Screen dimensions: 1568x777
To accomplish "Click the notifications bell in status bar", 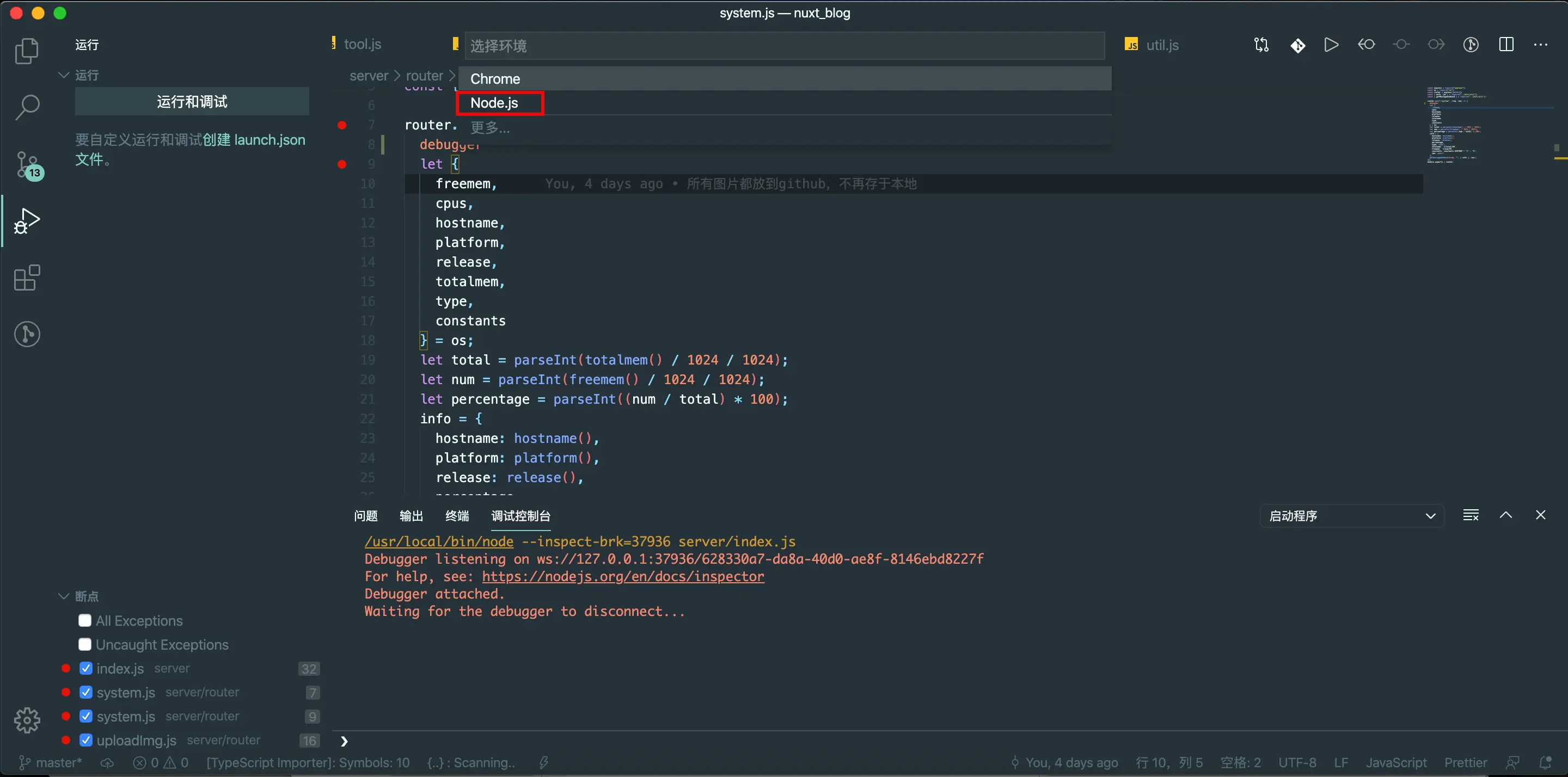I will [1545, 762].
